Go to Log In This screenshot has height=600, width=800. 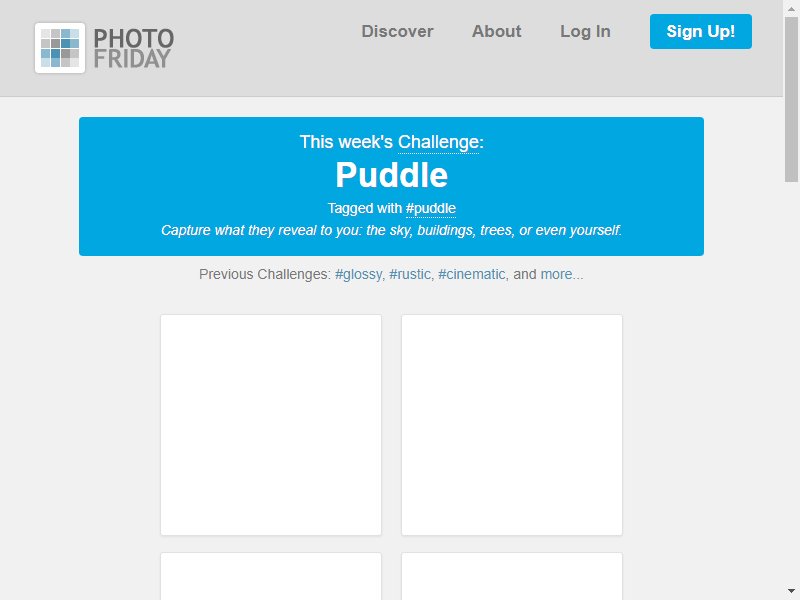tap(585, 32)
